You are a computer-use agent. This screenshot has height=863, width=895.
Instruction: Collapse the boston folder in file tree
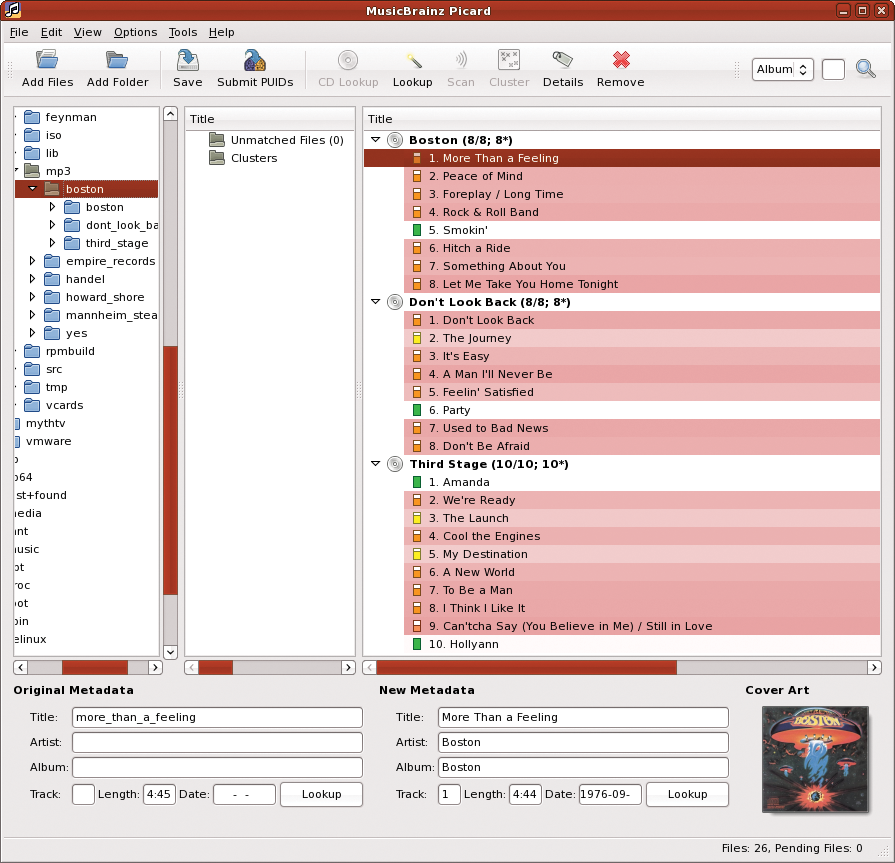click(x=33, y=188)
